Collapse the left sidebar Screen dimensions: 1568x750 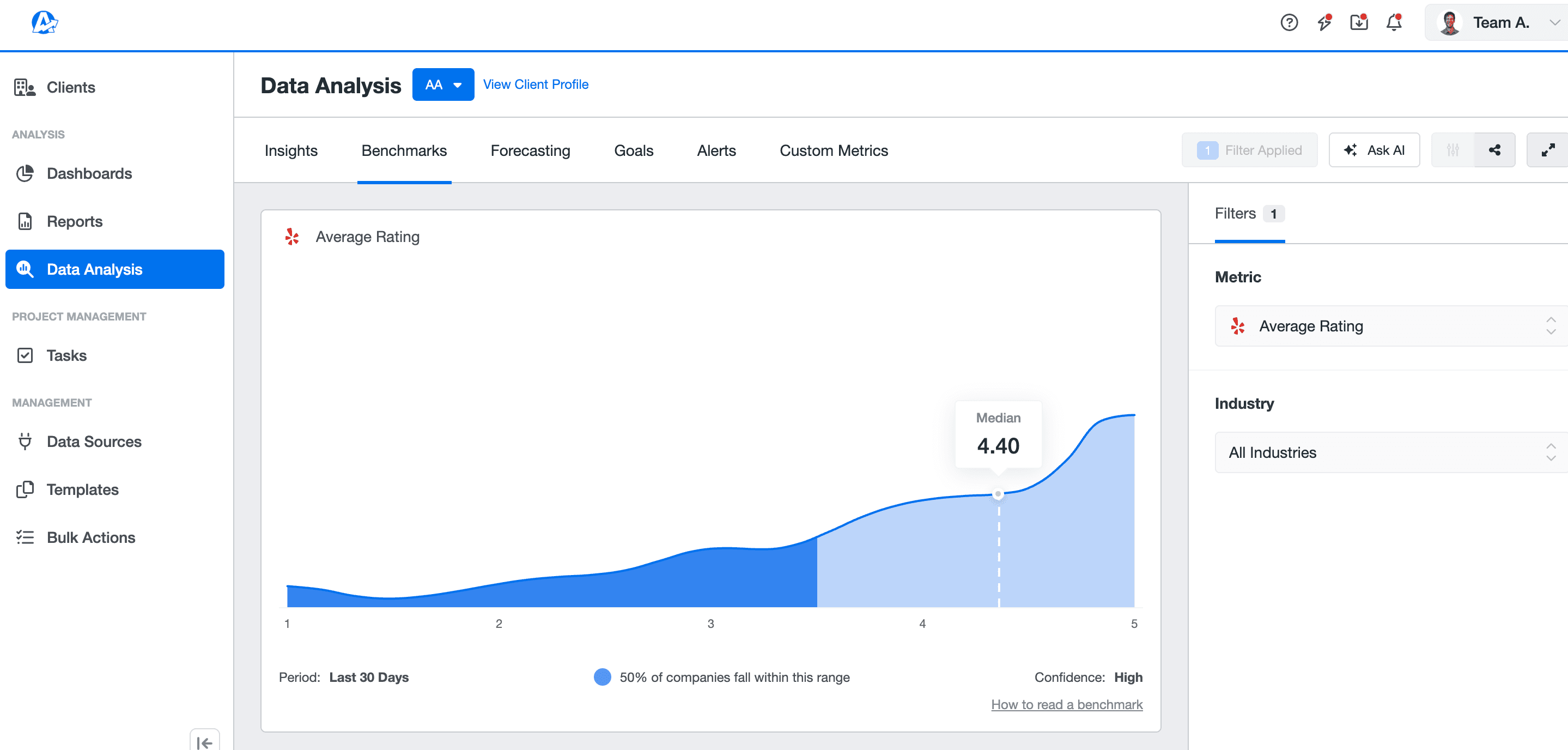206,741
